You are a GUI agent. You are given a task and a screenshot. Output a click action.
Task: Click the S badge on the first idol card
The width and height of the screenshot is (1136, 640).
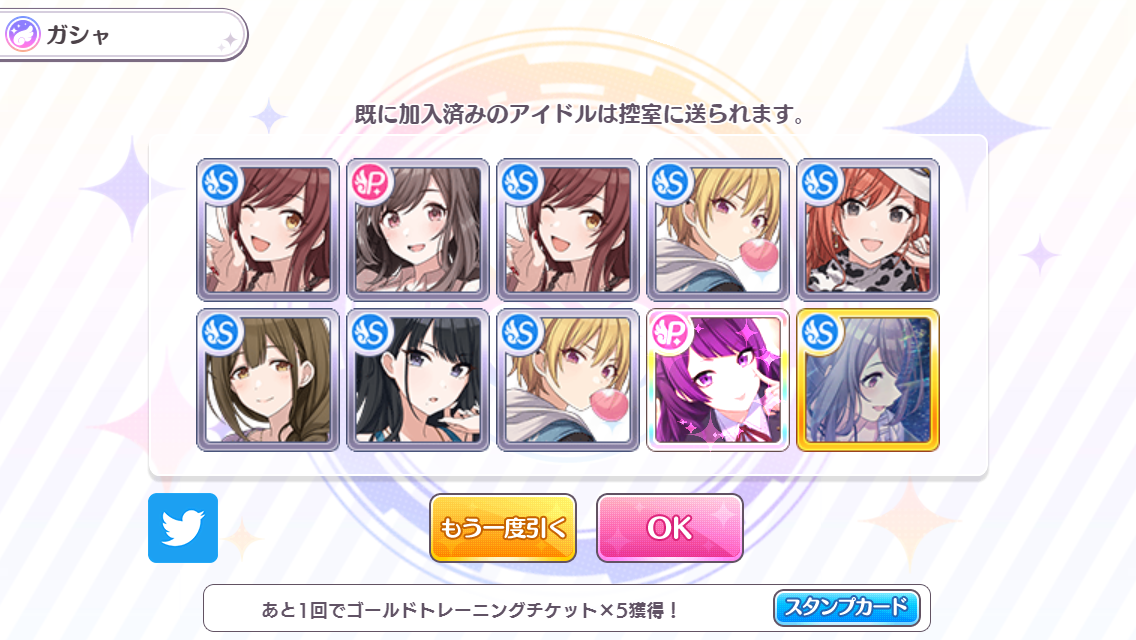pos(221,183)
